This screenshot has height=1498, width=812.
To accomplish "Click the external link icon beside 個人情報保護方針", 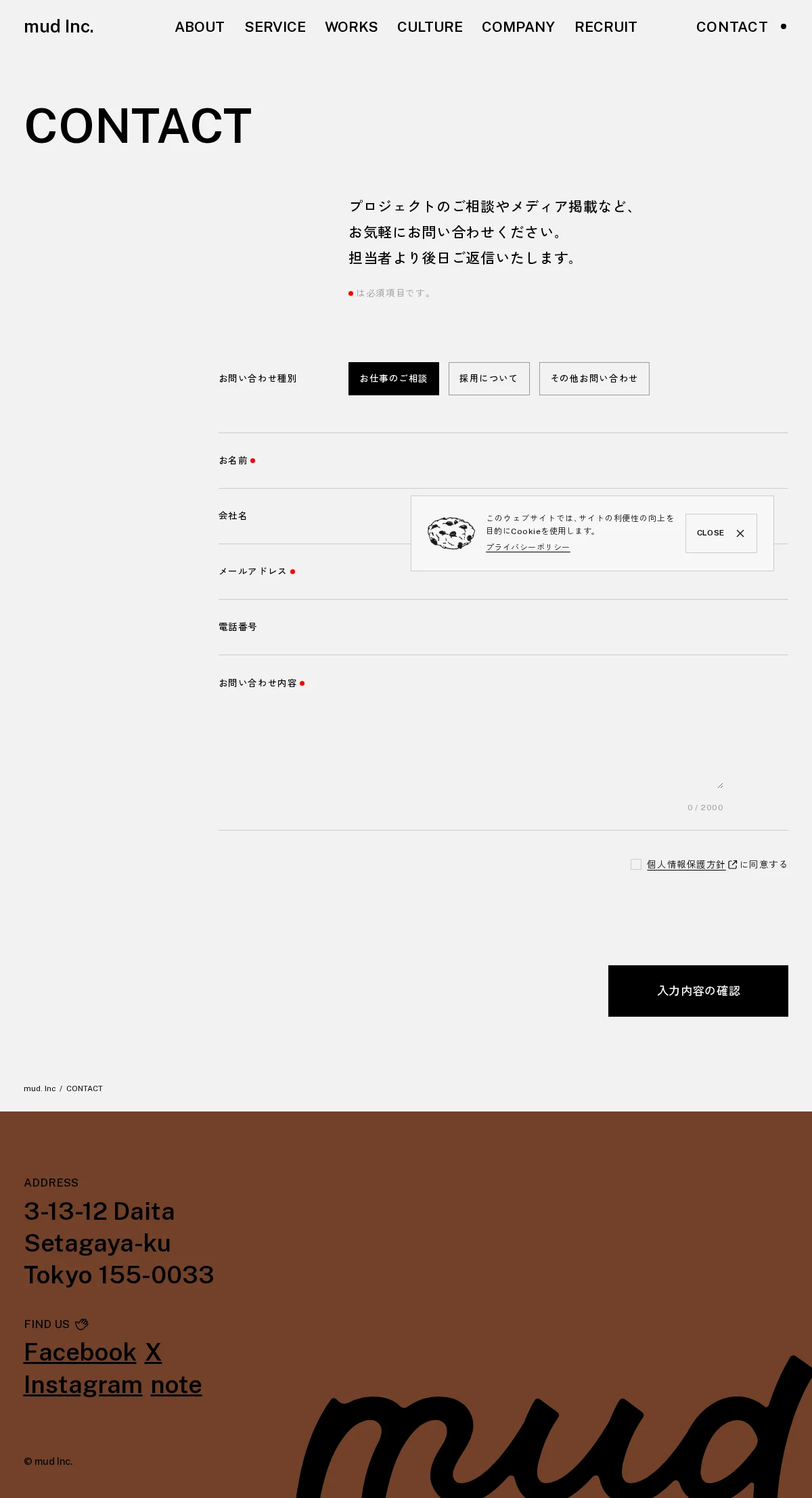I will click(x=732, y=864).
